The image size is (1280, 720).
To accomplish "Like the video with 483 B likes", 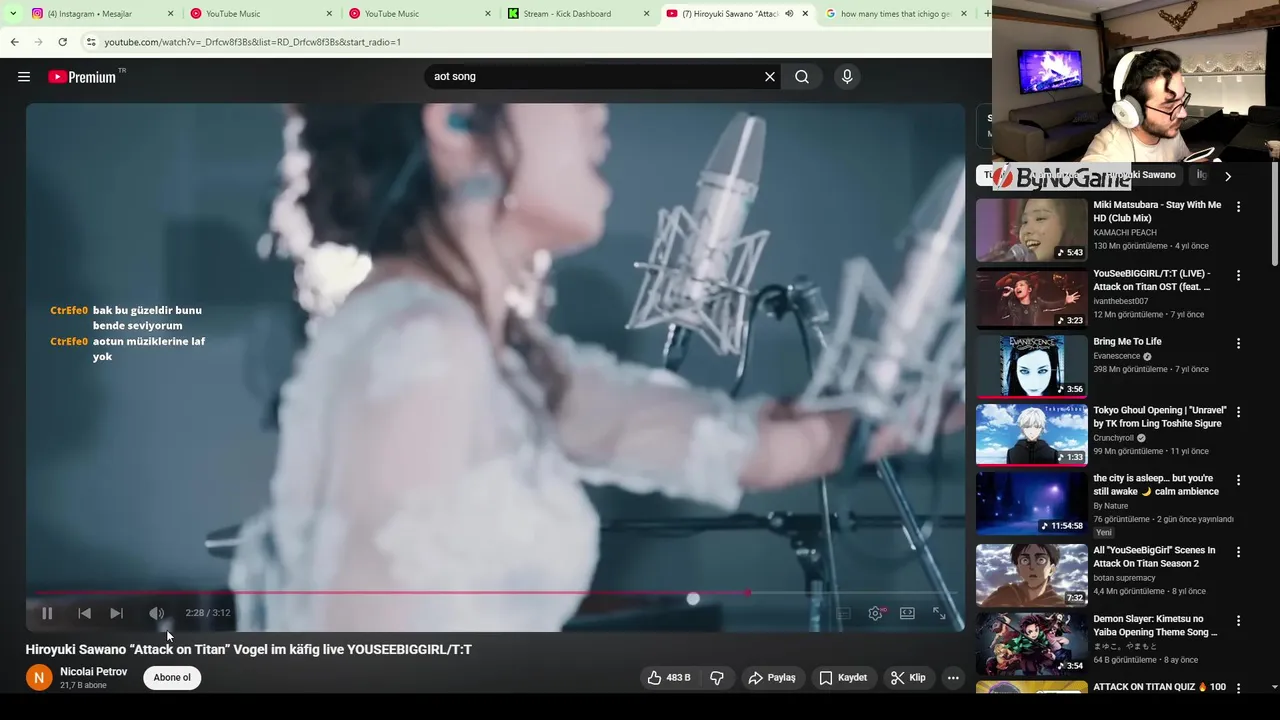I will tap(668, 678).
